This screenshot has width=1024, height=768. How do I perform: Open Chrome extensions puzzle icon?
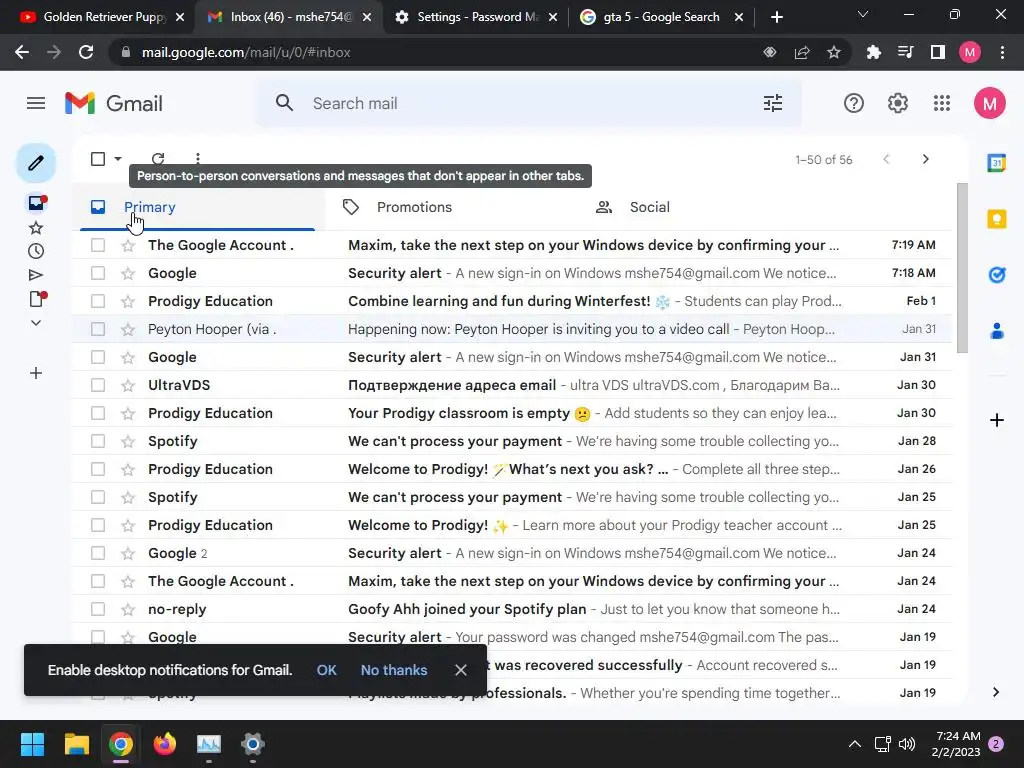click(873, 52)
